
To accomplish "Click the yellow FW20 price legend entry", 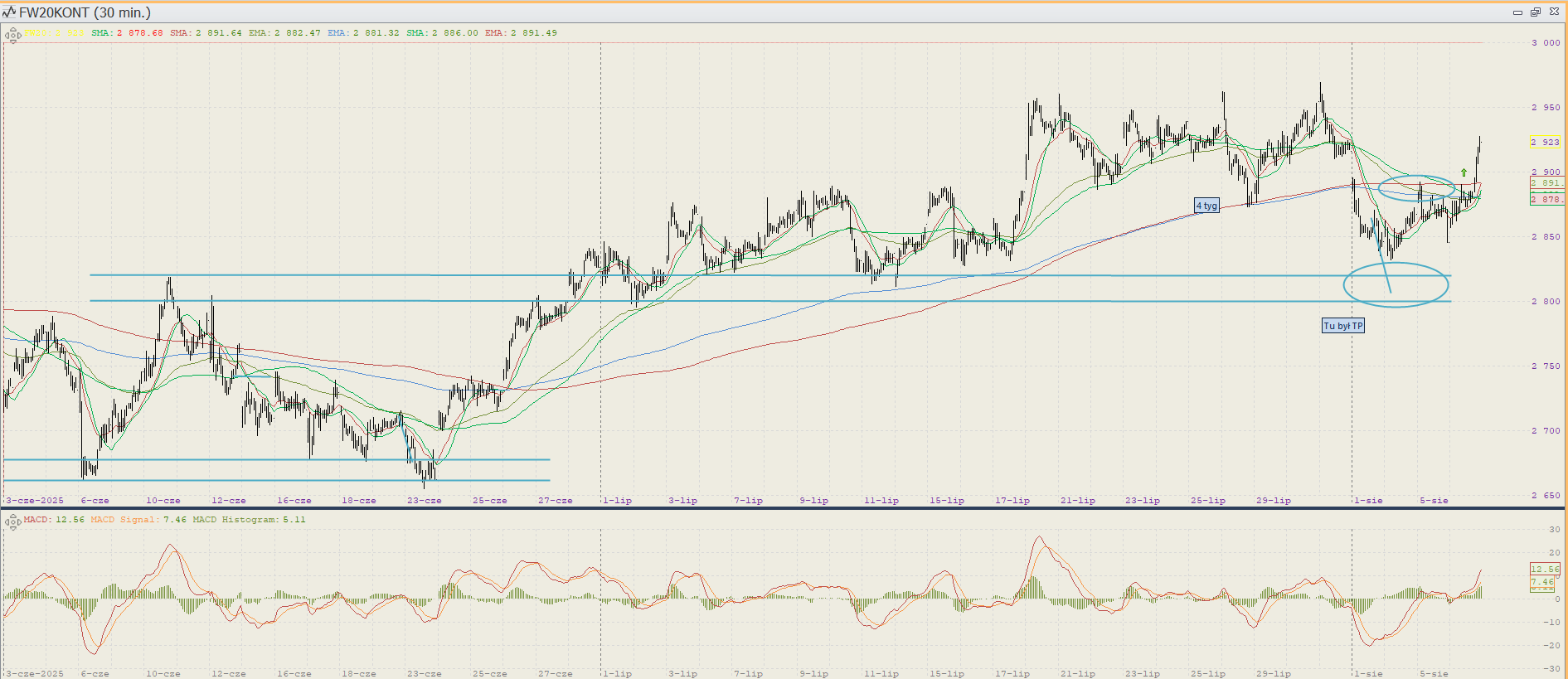I will coord(54,33).
